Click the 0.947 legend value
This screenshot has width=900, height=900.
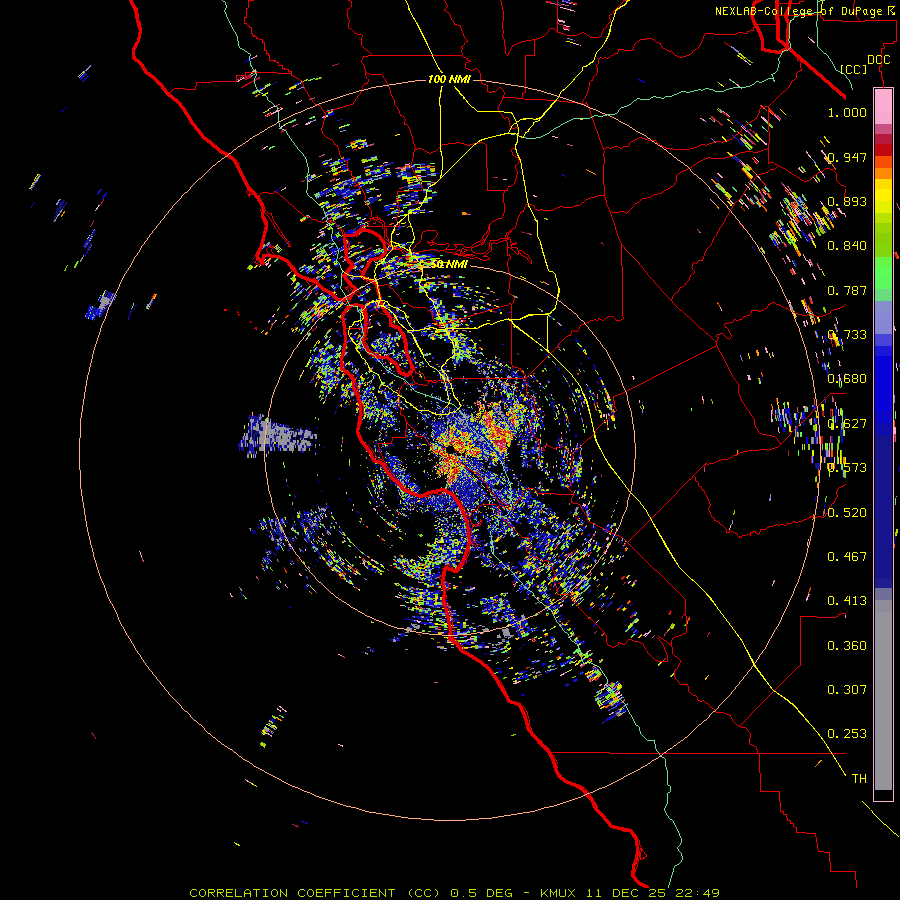847,157
